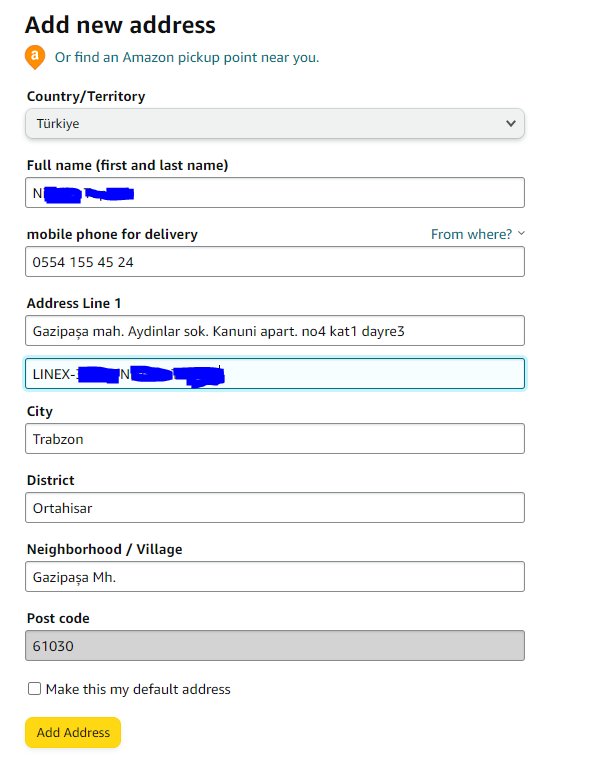This screenshot has width=606, height=775.
Task: Click the chevron arrow in the country selector
Action: coord(511,124)
